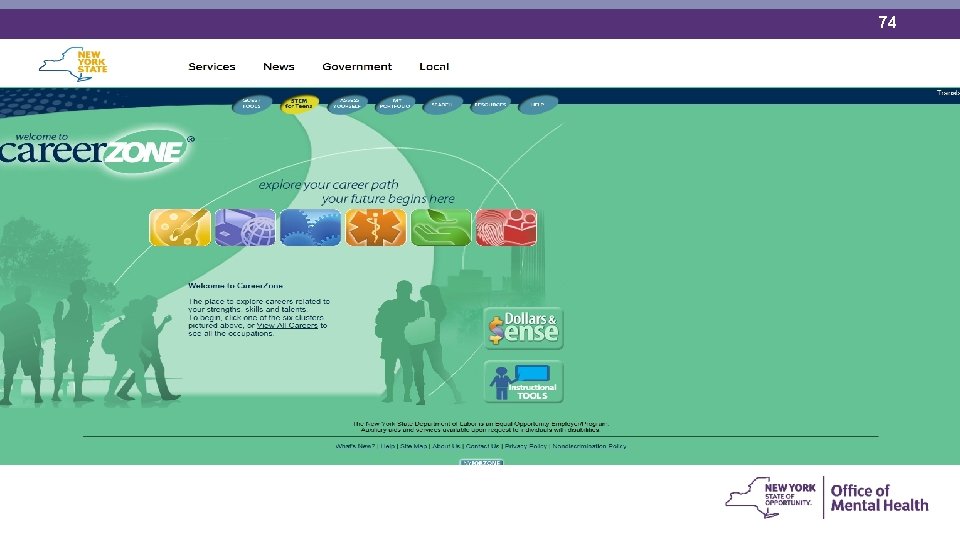Open the News menu

(x=279, y=66)
